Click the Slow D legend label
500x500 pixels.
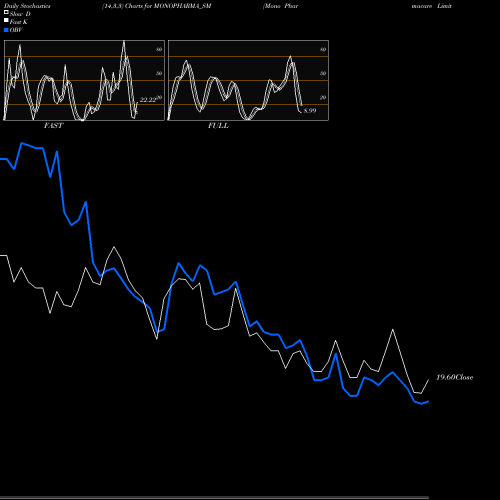pyautogui.click(x=20, y=14)
